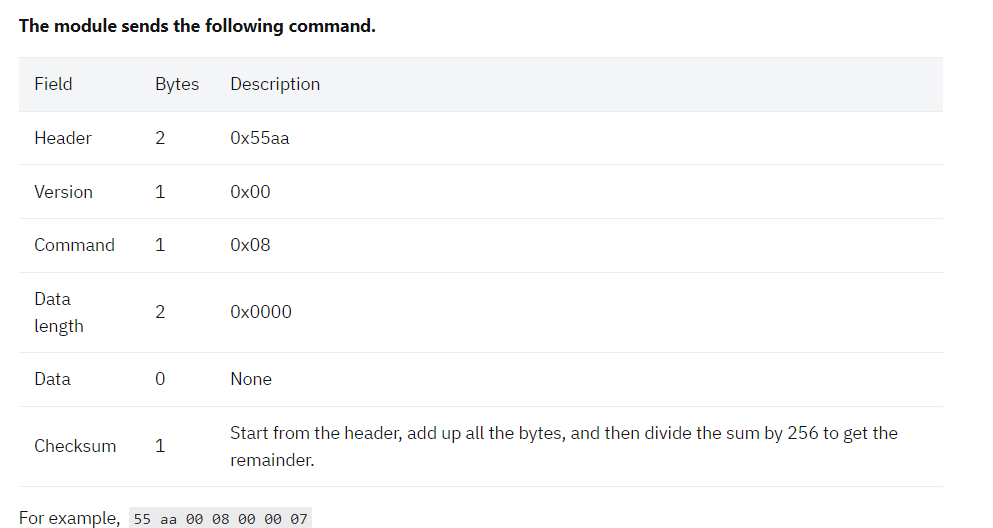Click the checksum remainder description text
Screen dimensions: 993x528
tap(564, 446)
